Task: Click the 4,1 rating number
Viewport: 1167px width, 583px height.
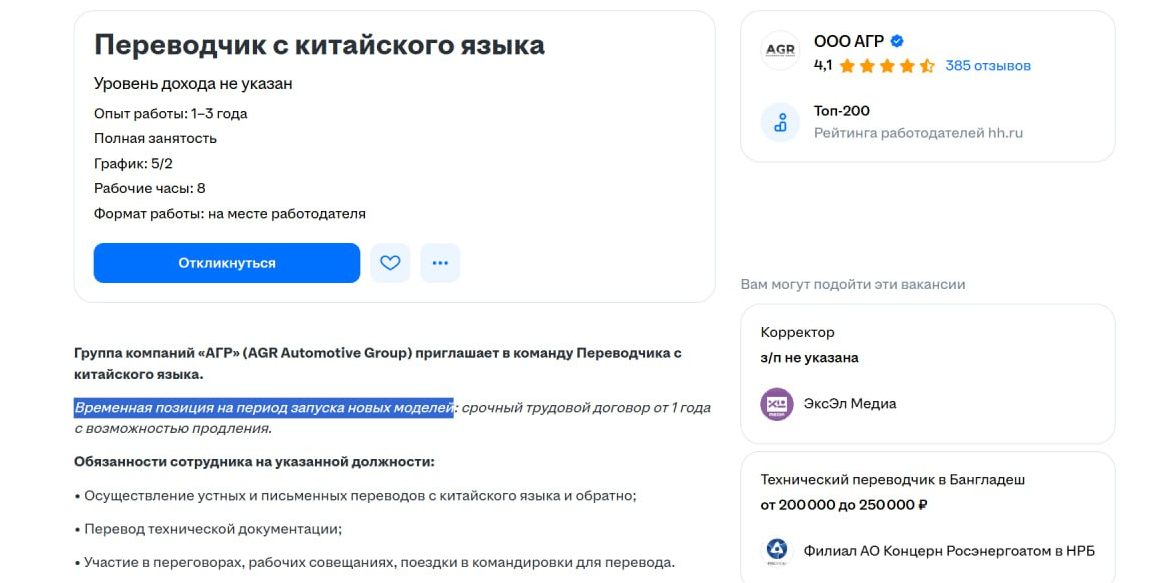Action: click(823, 66)
